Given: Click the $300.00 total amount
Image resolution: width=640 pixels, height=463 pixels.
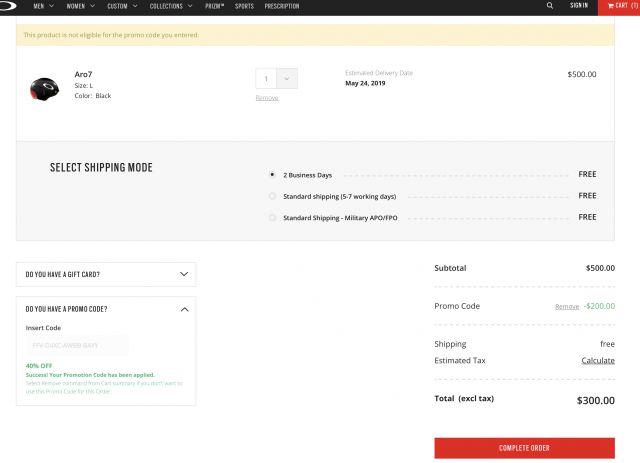Looking at the screenshot, I should [596, 401].
